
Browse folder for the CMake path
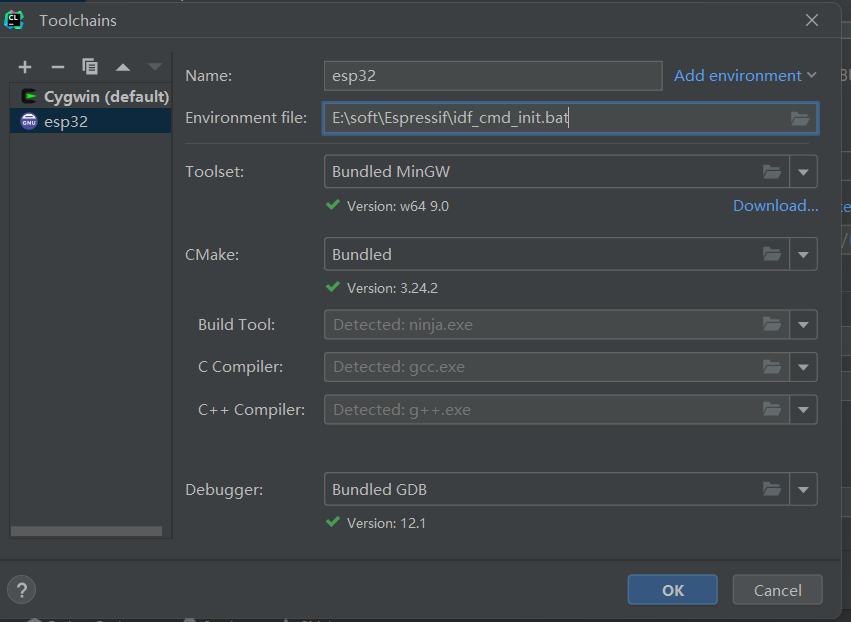[771, 254]
